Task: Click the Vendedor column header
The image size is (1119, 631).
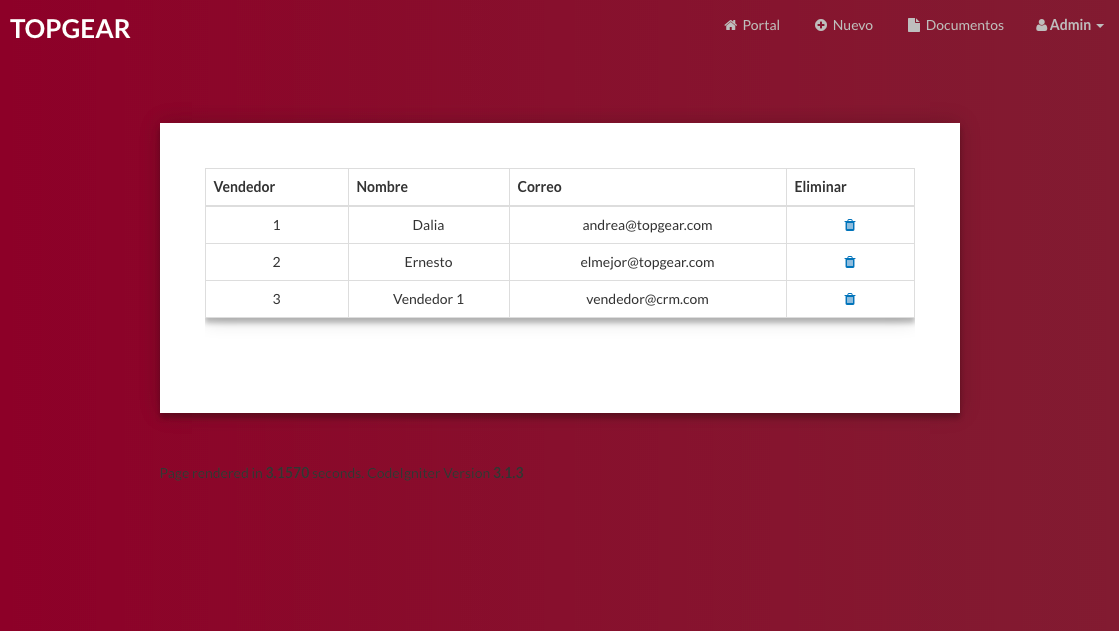Action: (244, 187)
